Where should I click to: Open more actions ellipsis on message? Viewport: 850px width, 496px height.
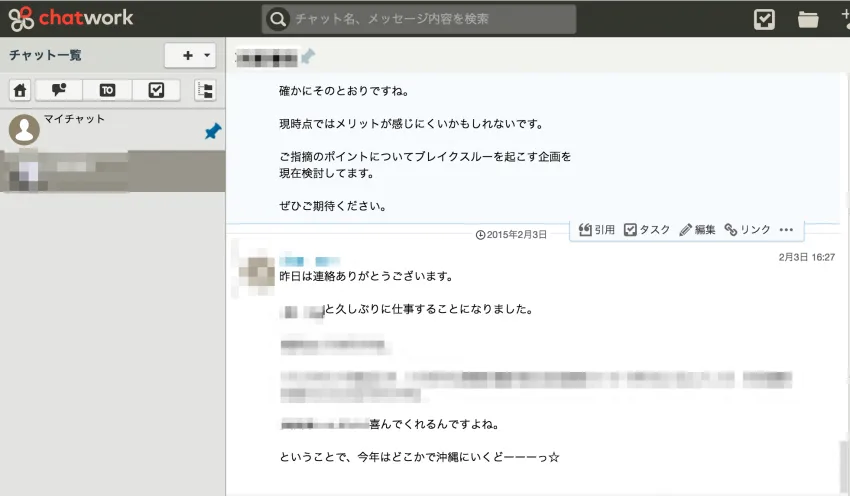tap(786, 230)
